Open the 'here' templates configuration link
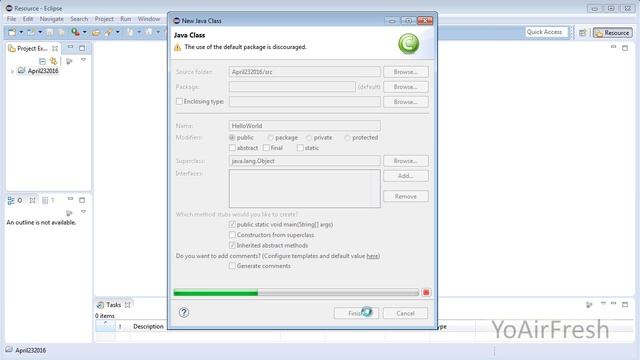 pyautogui.click(x=372, y=256)
